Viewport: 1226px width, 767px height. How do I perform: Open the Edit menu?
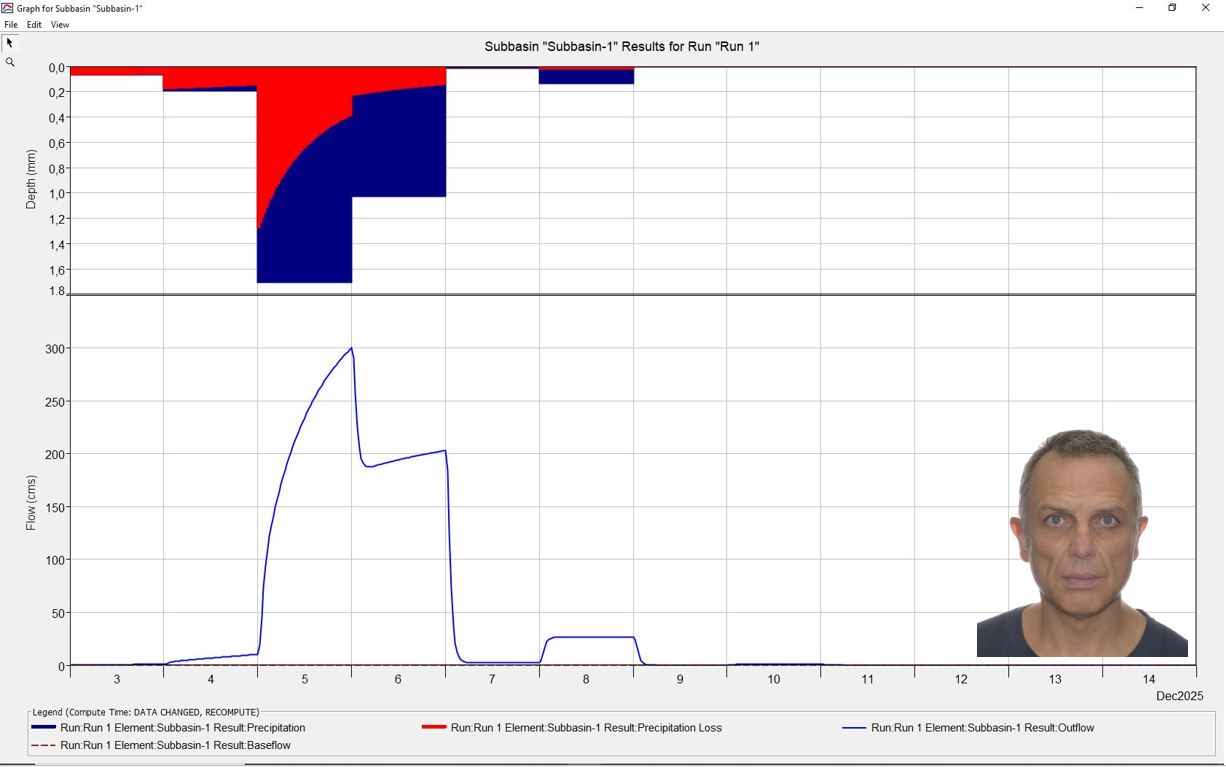click(x=34, y=25)
